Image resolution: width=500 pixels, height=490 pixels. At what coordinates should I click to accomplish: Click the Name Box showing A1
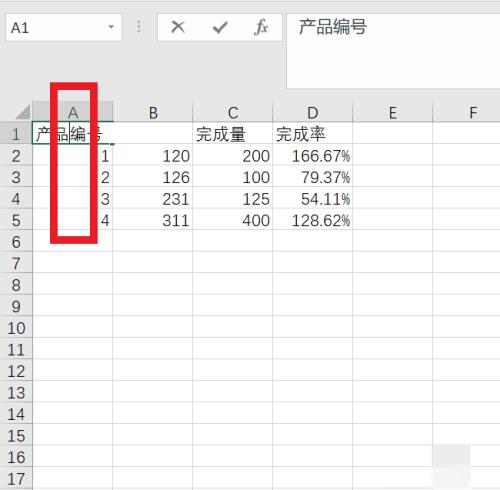pos(63,27)
